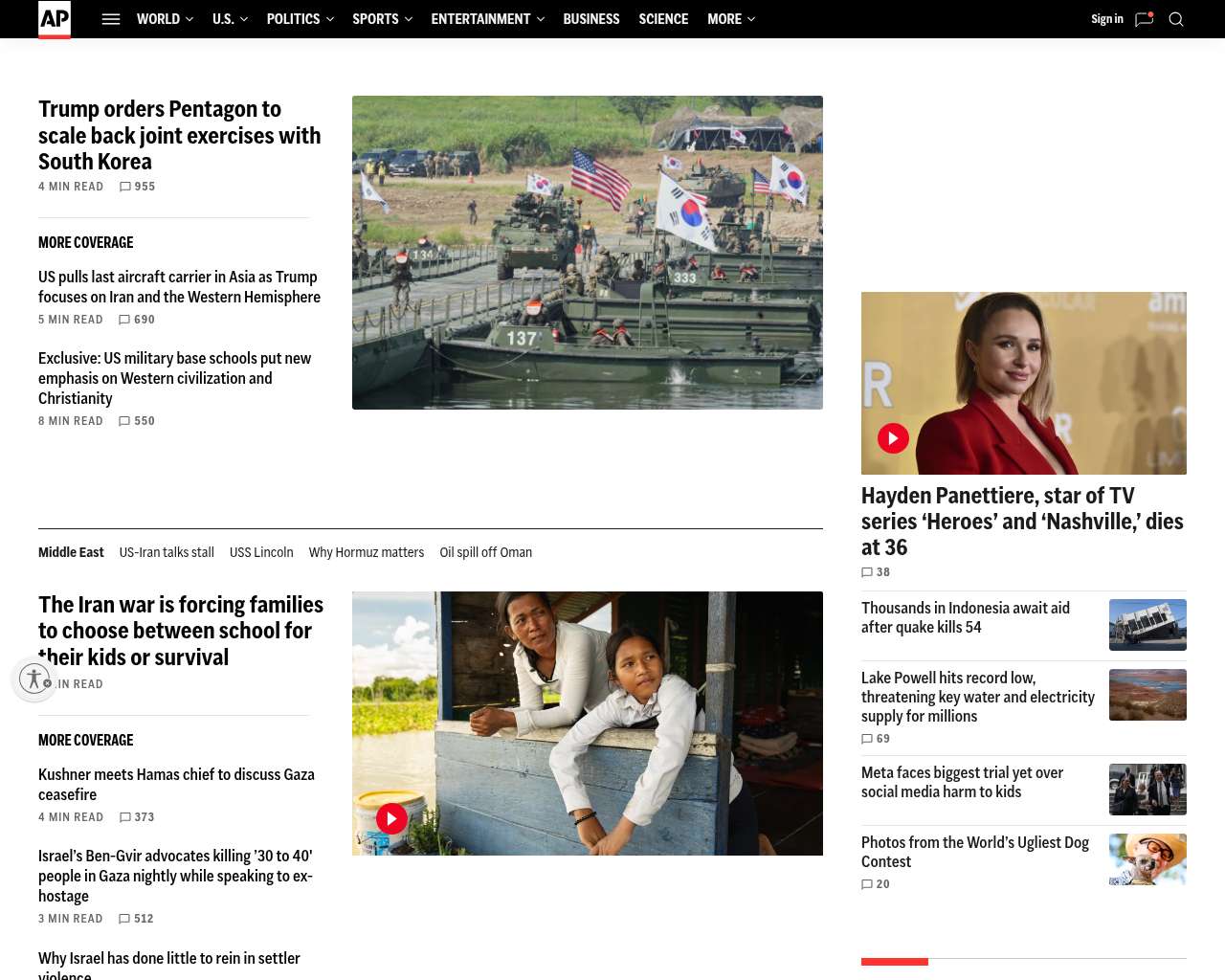Open the search magnifier icon
Image resolution: width=1225 pixels, height=980 pixels.
click(1176, 19)
